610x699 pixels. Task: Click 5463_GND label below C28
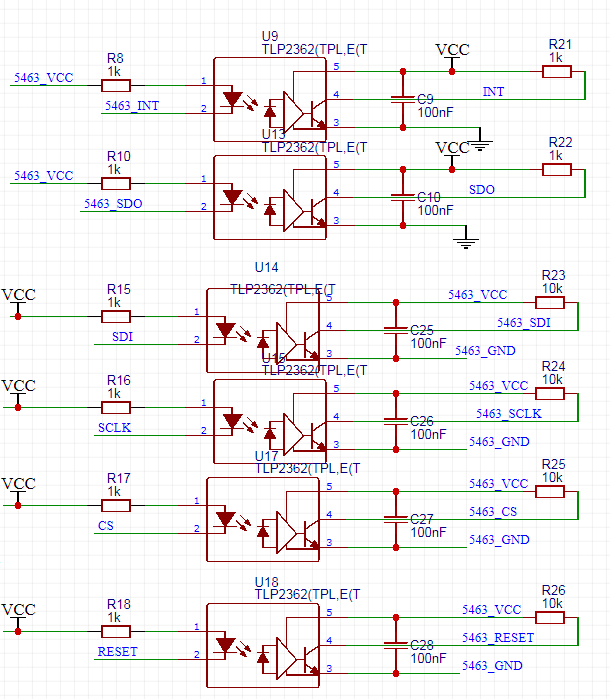pos(492,666)
